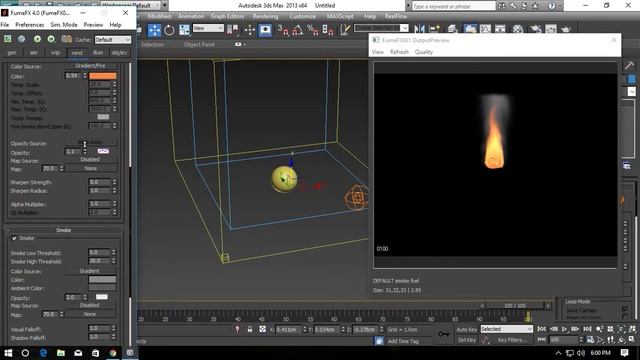Click the Play Animation button
Image resolution: width=640 pixels, height=360 pixels.
pos(564,329)
